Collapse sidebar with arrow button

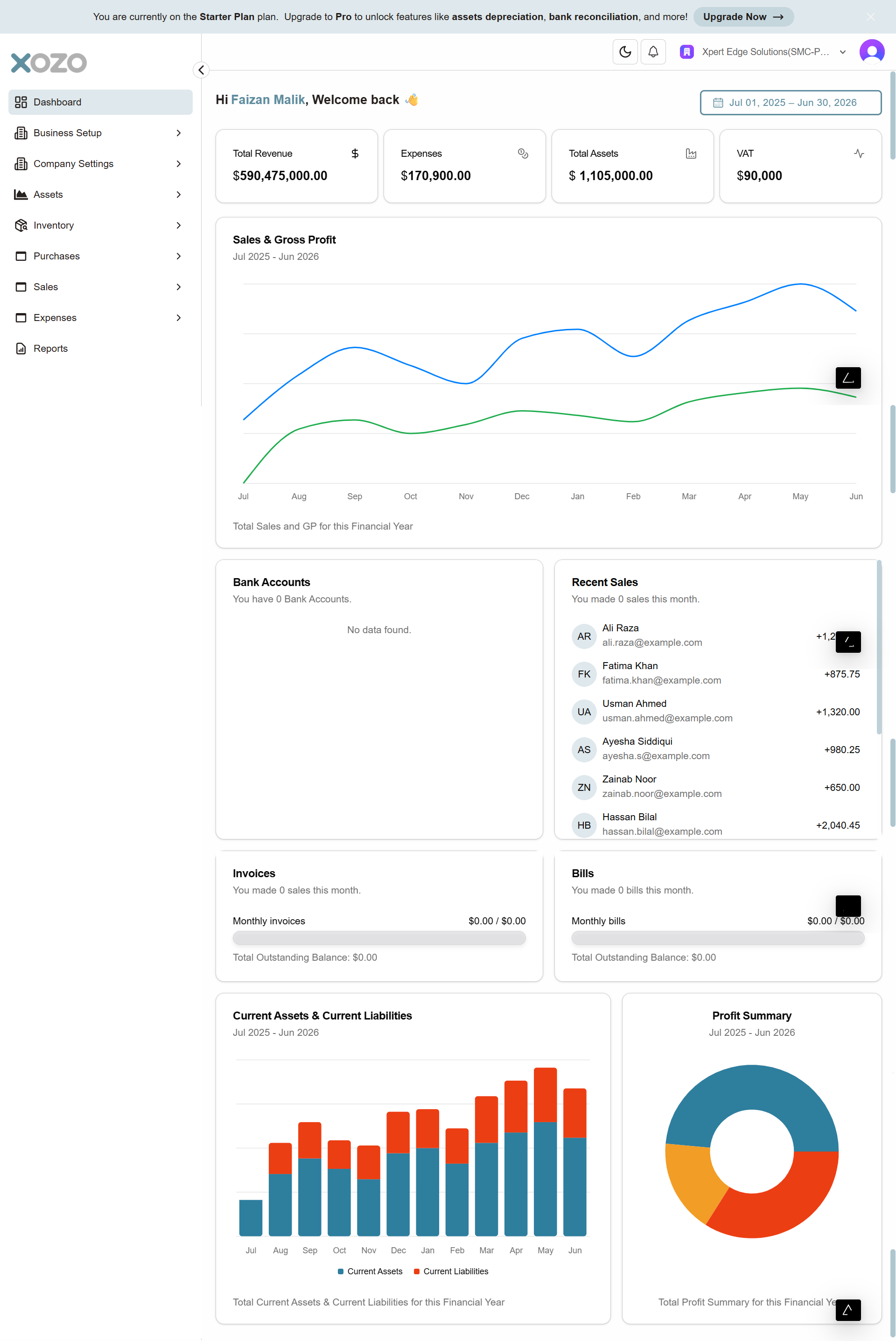201,70
